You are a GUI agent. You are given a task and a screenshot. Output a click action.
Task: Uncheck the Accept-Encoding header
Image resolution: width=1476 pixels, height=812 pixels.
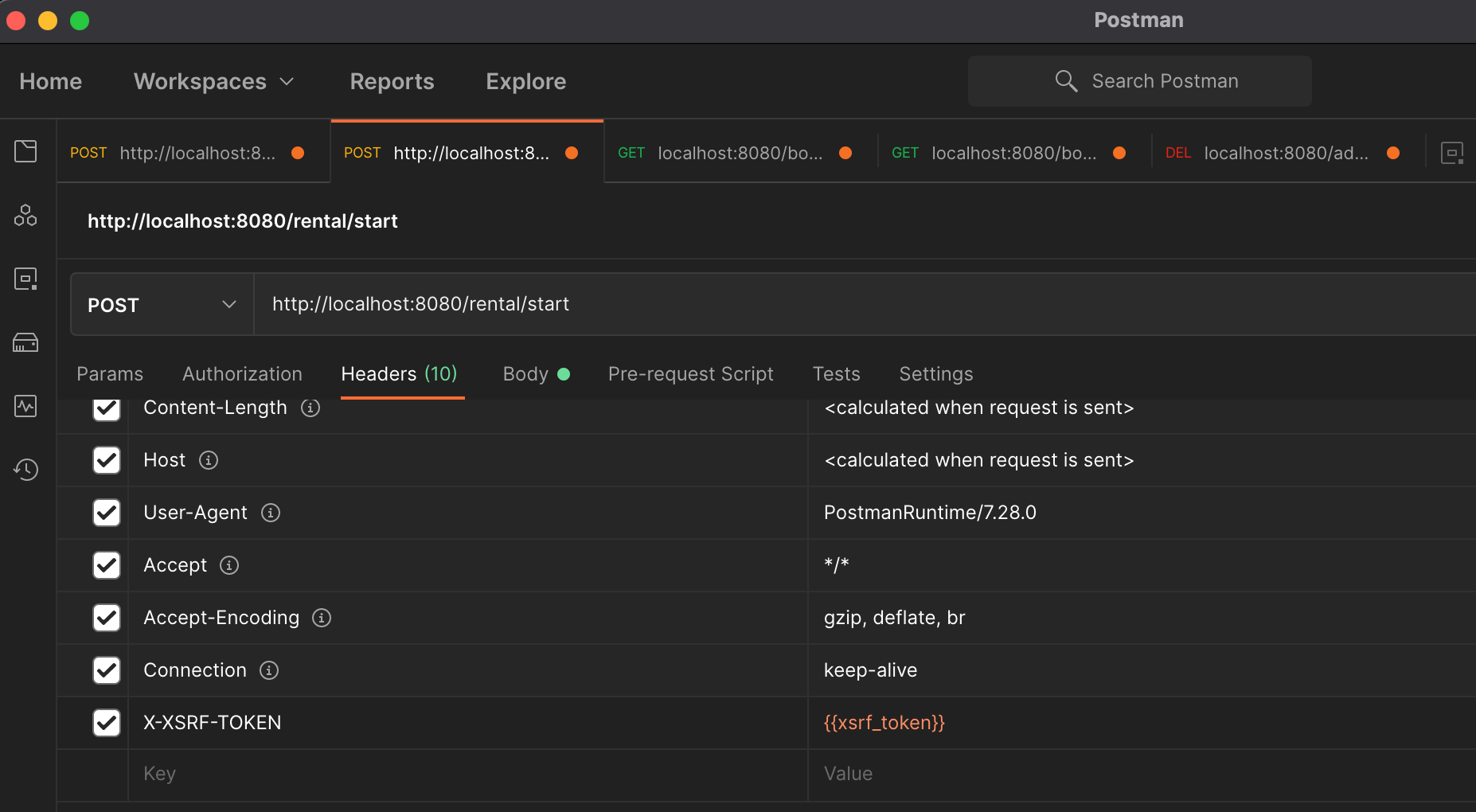[106, 618]
